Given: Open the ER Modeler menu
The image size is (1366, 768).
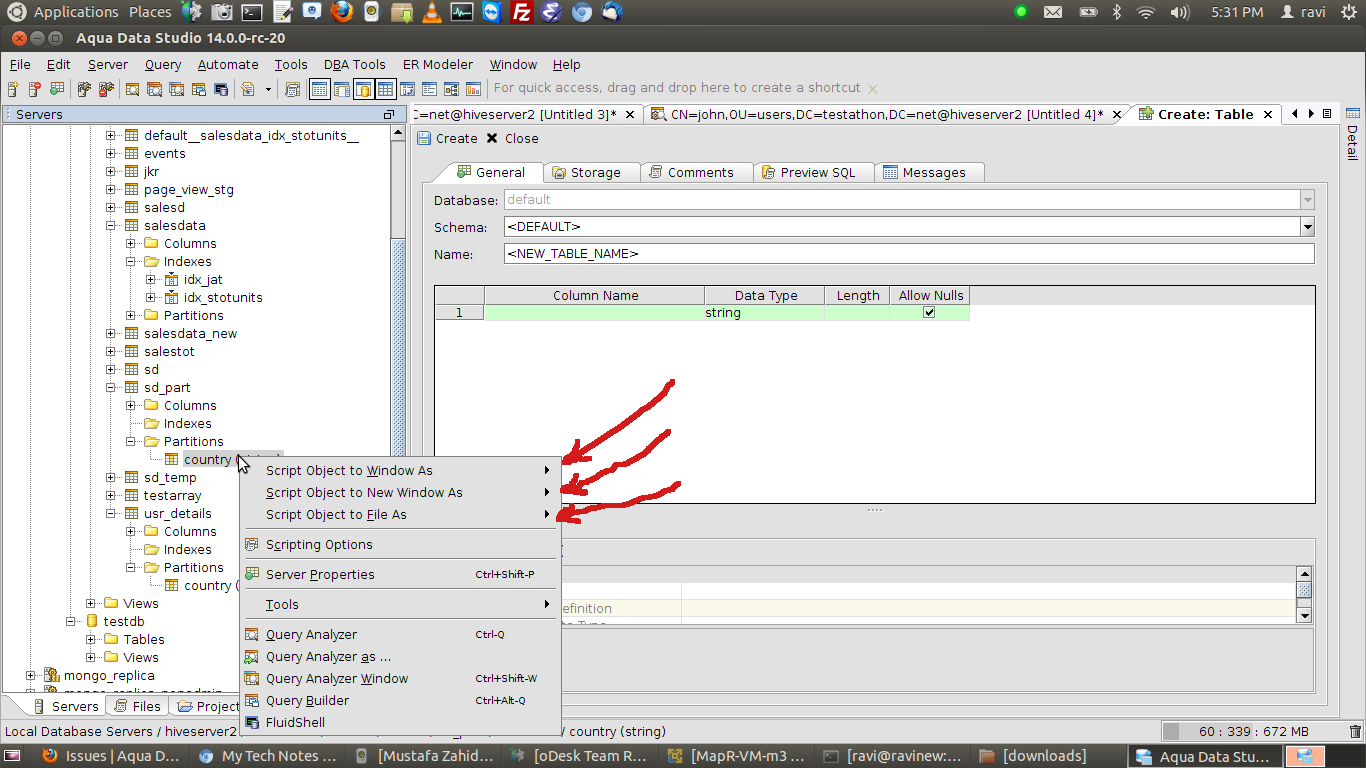Looking at the screenshot, I should (x=438, y=64).
